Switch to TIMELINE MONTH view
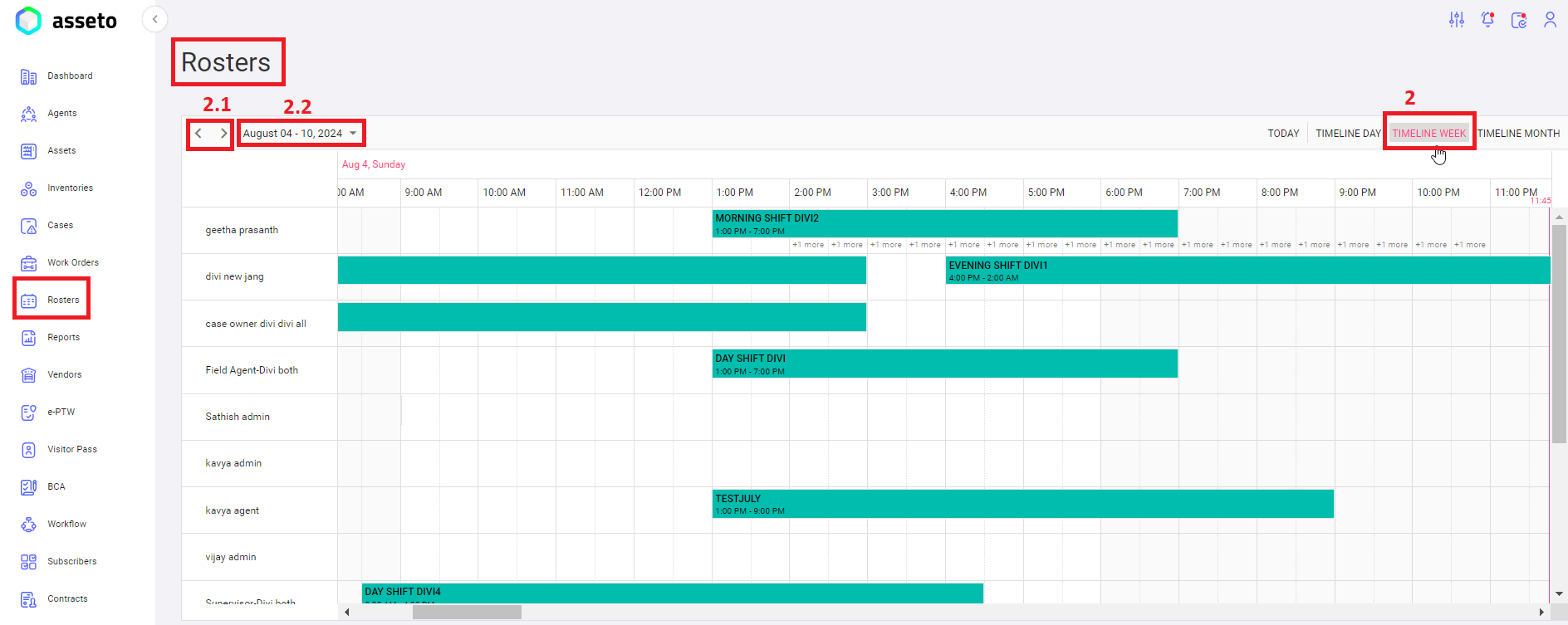The image size is (1568, 625). coord(1518,134)
